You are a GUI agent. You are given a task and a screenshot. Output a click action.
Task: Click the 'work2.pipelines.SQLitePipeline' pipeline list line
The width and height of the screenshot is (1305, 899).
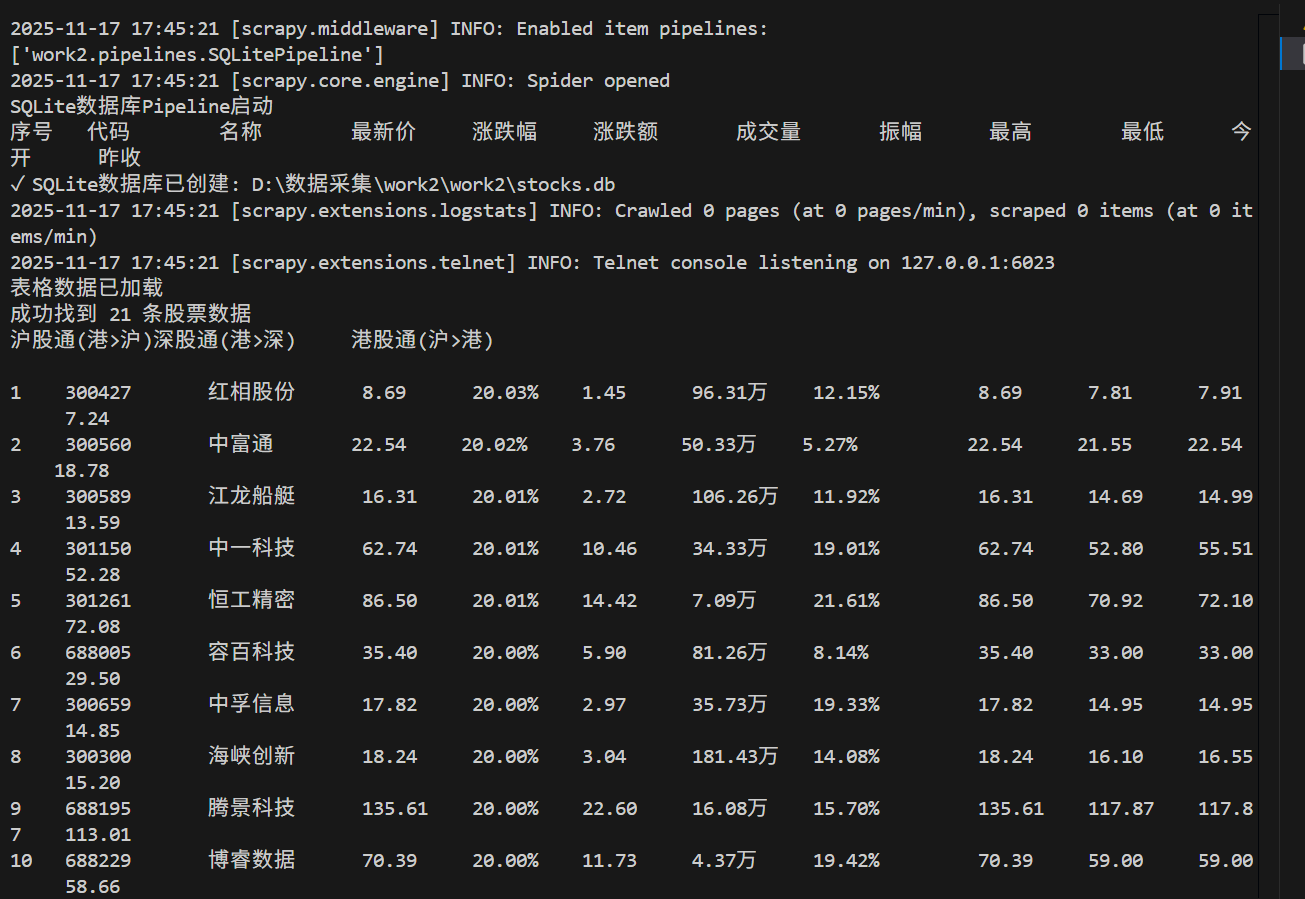(197, 55)
